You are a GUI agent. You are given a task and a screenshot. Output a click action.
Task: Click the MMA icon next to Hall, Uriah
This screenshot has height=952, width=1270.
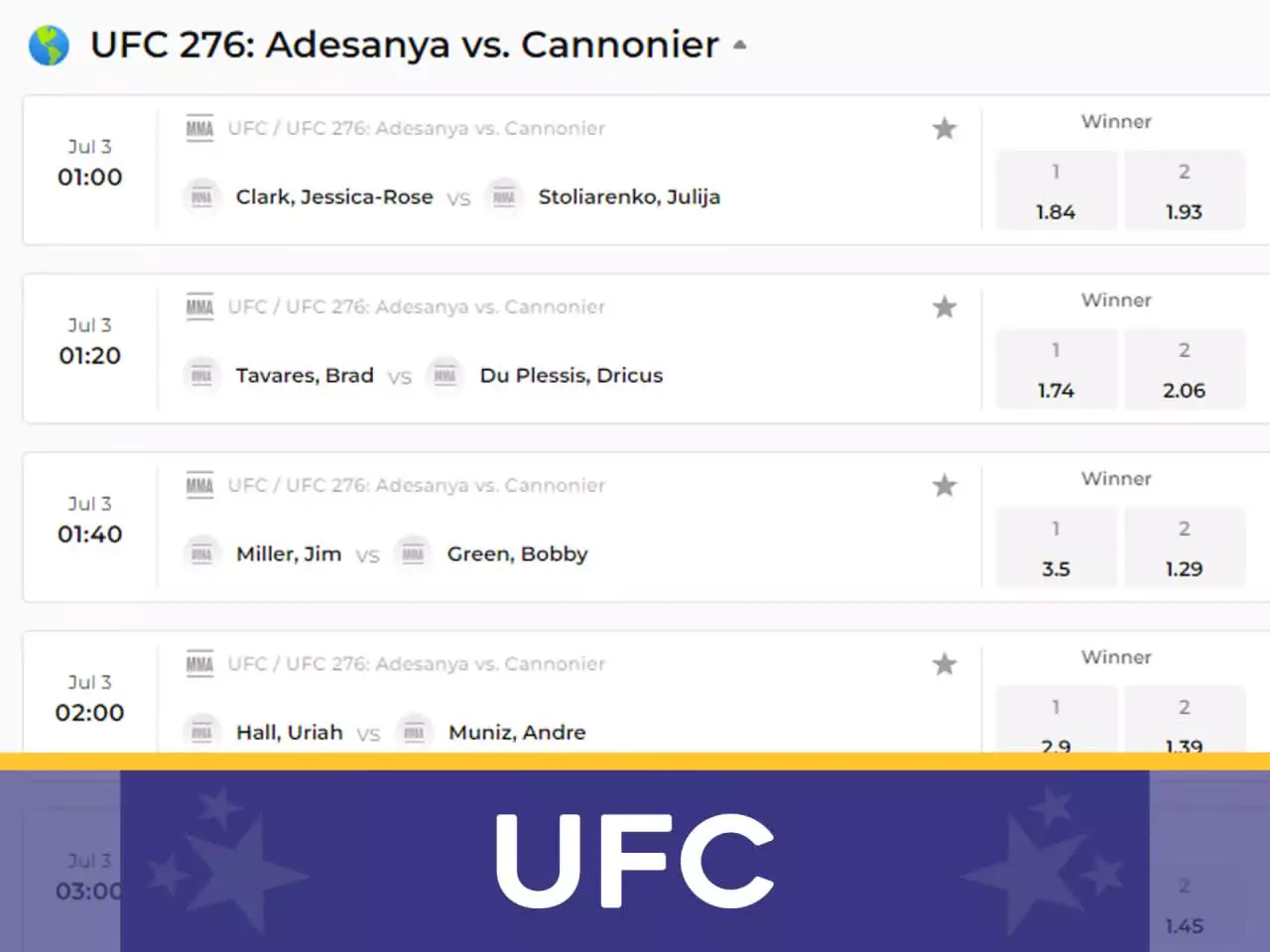202,732
